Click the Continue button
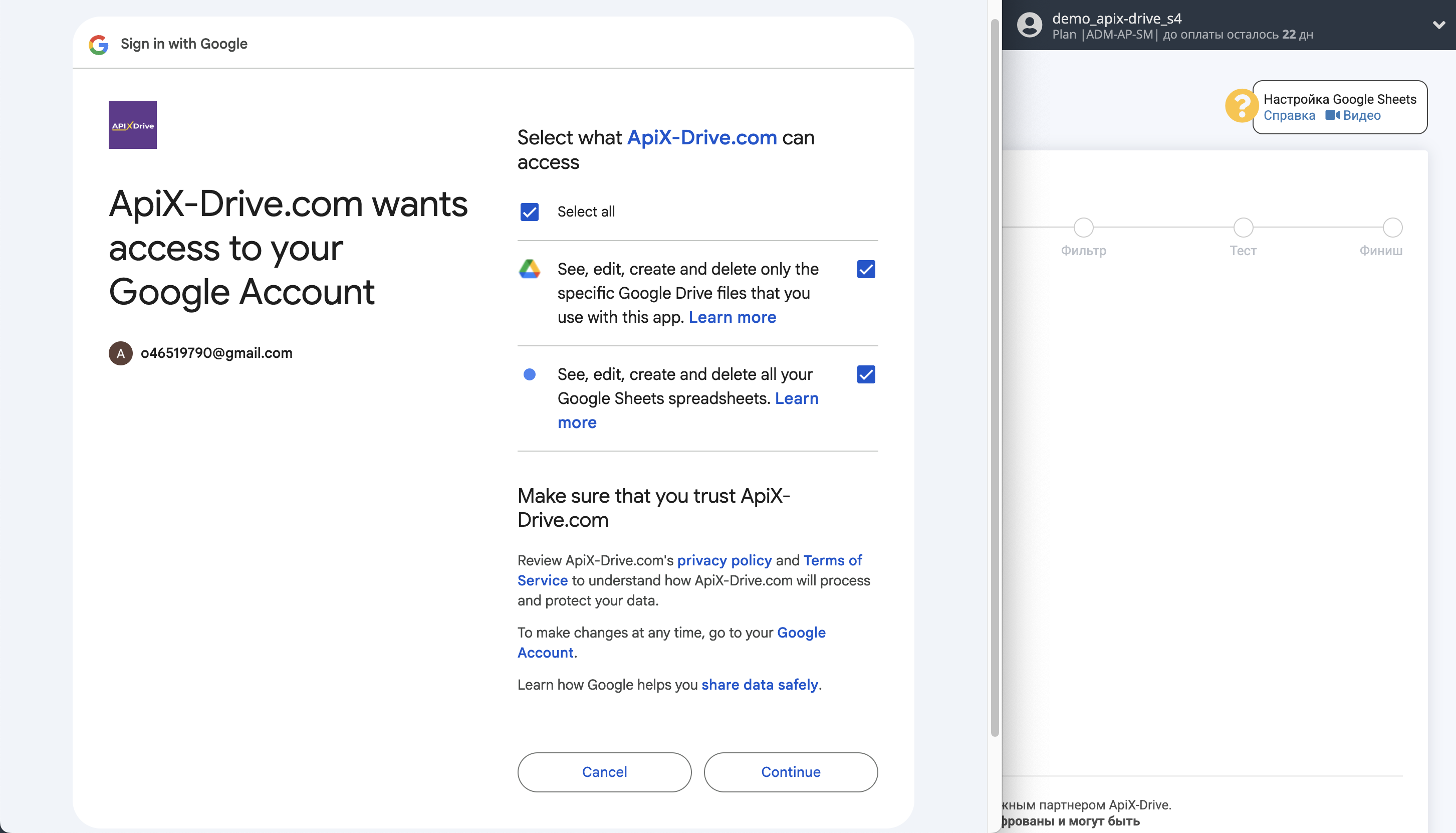Viewport: 1456px width, 833px height. pos(790,772)
